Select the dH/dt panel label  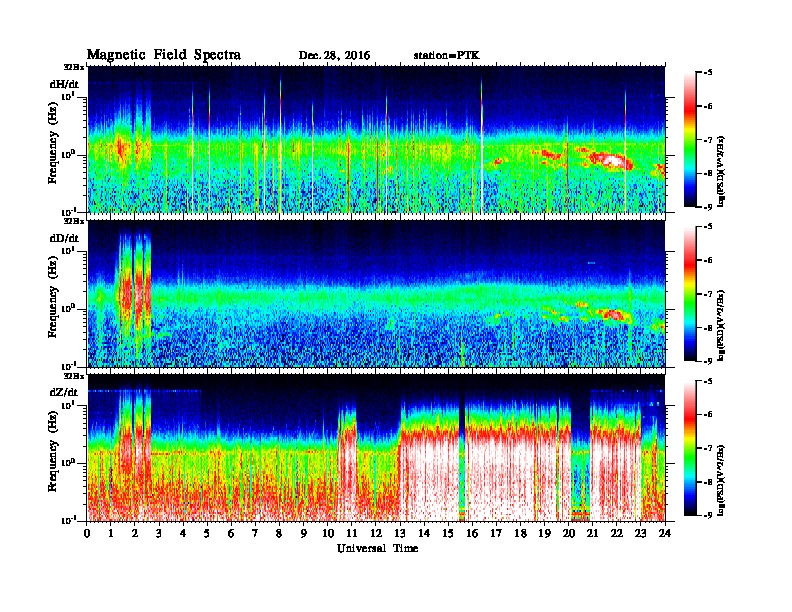pos(64,84)
